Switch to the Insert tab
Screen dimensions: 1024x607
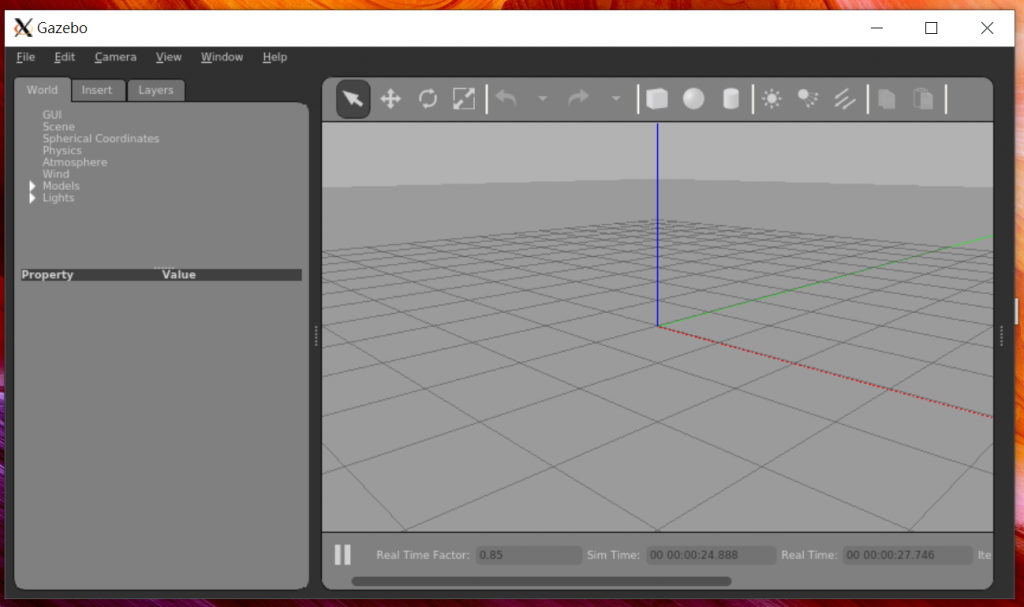(97, 90)
